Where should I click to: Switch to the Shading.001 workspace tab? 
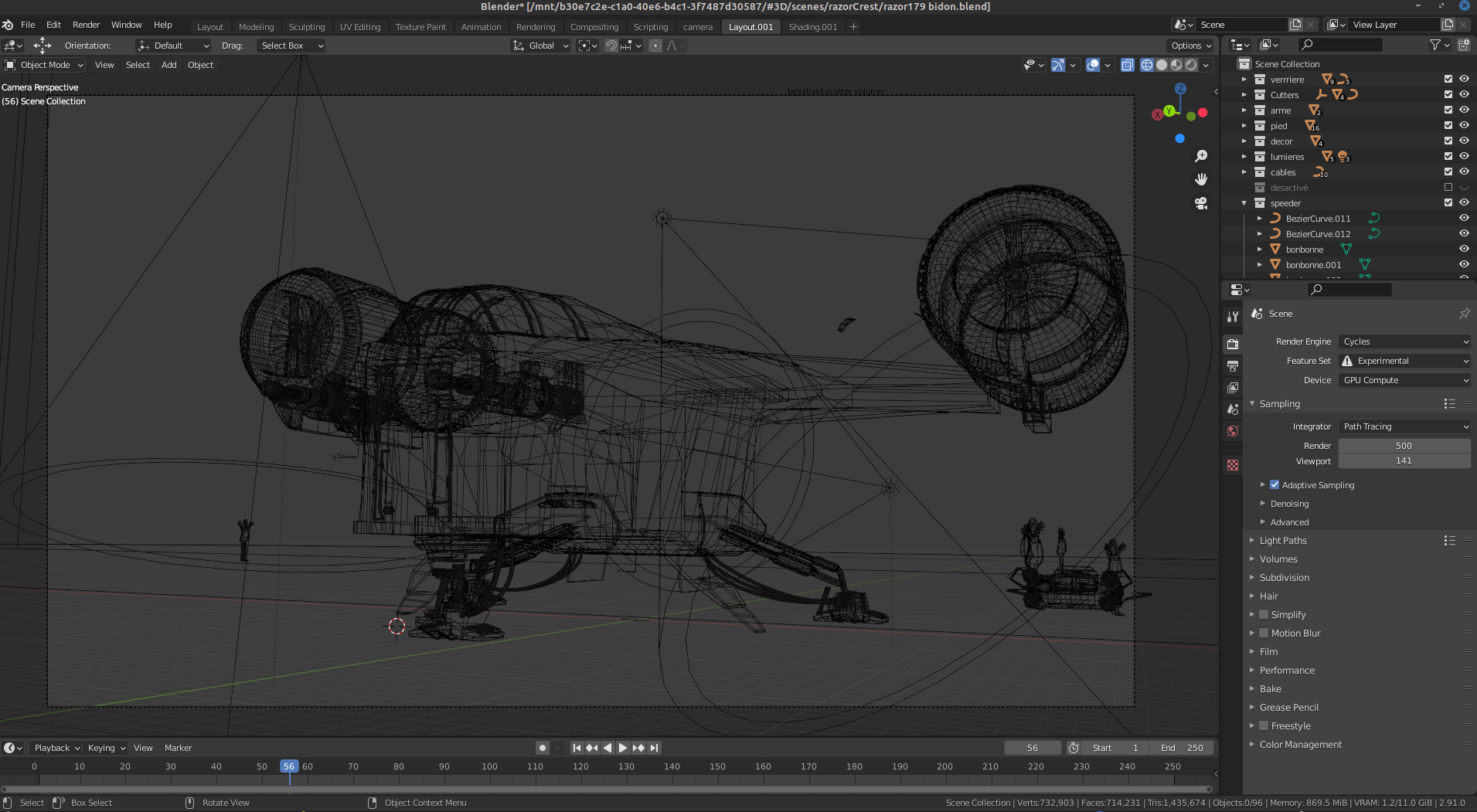[x=812, y=27]
